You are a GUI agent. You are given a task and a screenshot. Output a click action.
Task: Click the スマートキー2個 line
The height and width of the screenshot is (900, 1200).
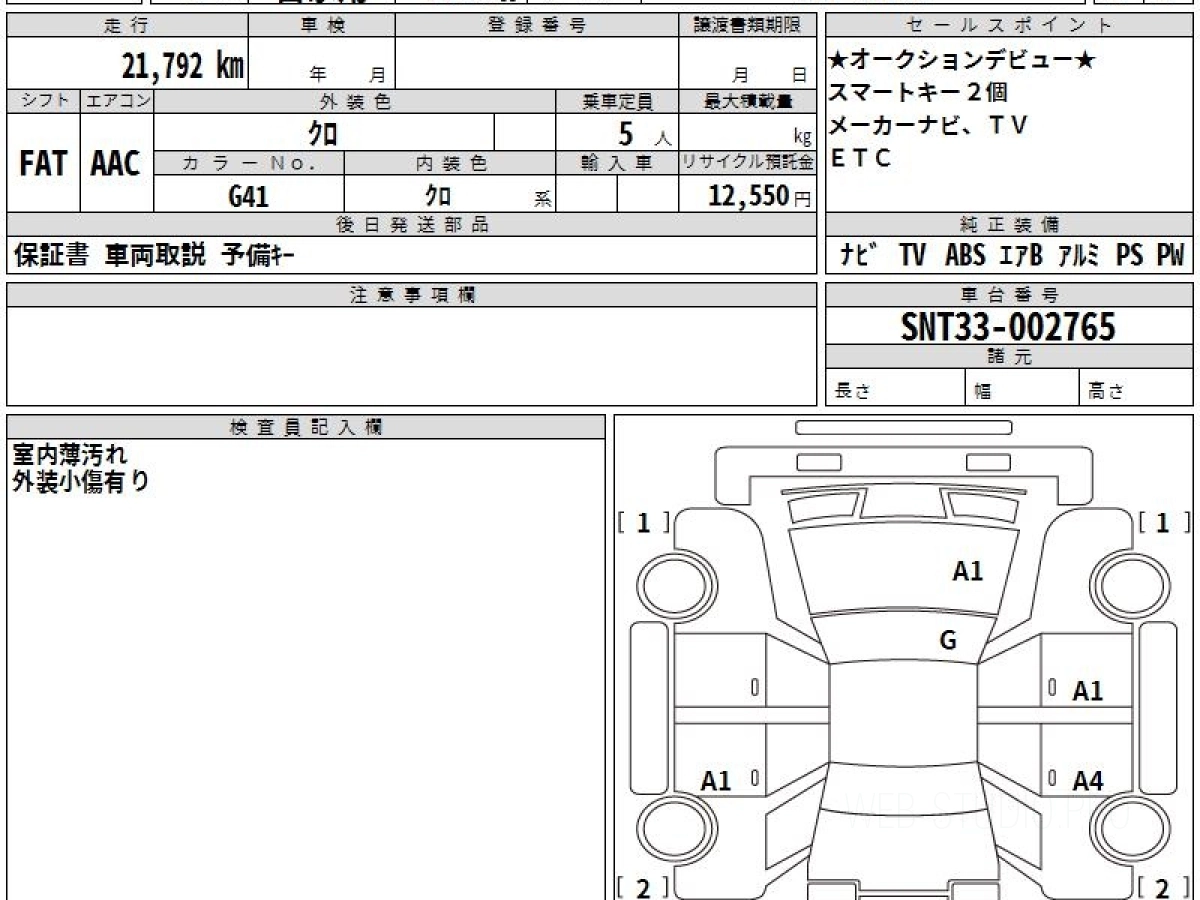tap(919, 93)
